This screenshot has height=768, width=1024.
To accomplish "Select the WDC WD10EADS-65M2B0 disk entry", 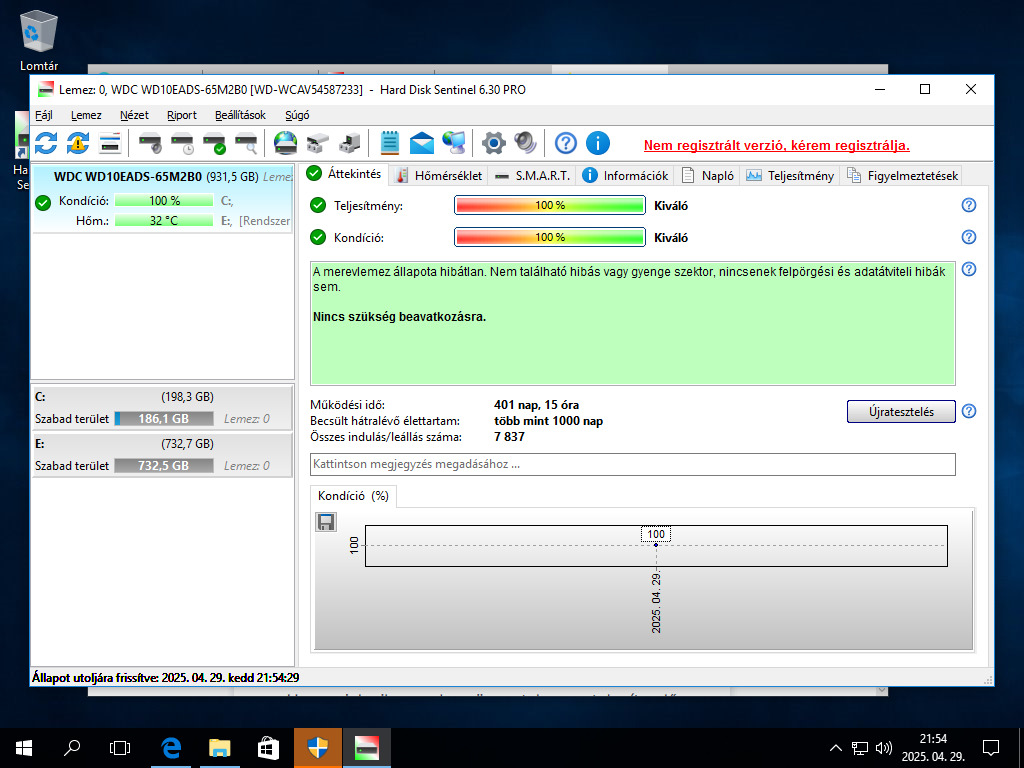I will coord(163,199).
